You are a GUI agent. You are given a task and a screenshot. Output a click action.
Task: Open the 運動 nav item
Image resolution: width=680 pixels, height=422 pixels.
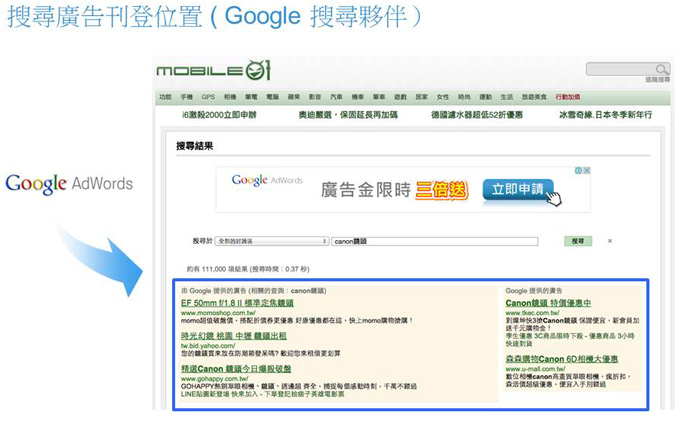(x=485, y=97)
